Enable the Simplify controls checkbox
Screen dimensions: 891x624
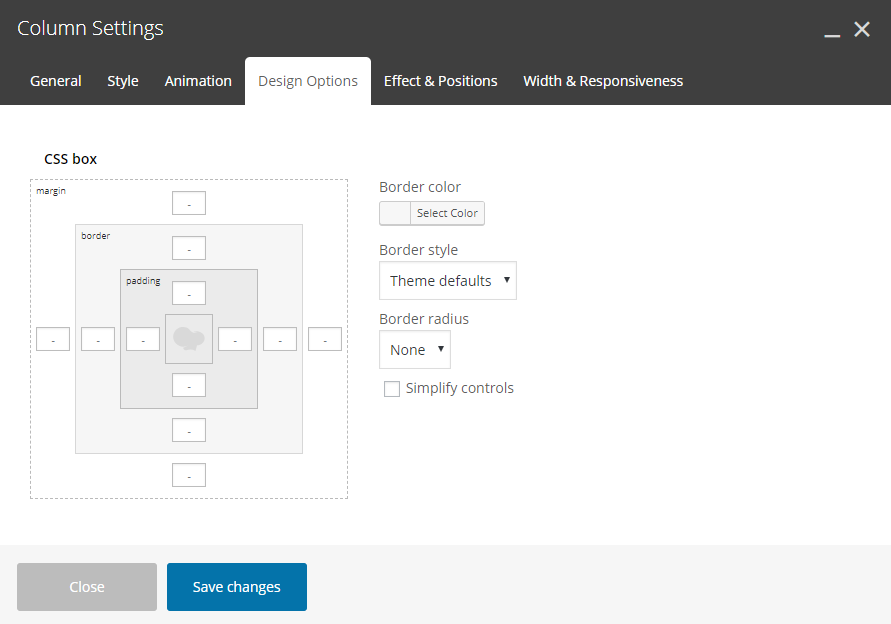(x=392, y=389)
